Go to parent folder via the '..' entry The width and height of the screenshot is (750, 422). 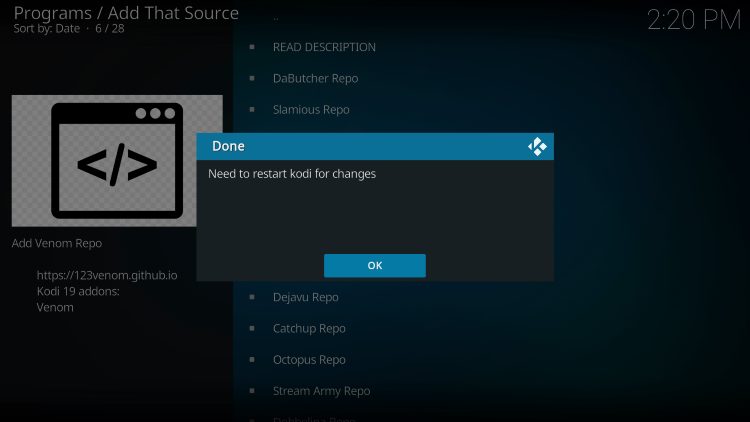pyautogui.click(x=276, y=19)
